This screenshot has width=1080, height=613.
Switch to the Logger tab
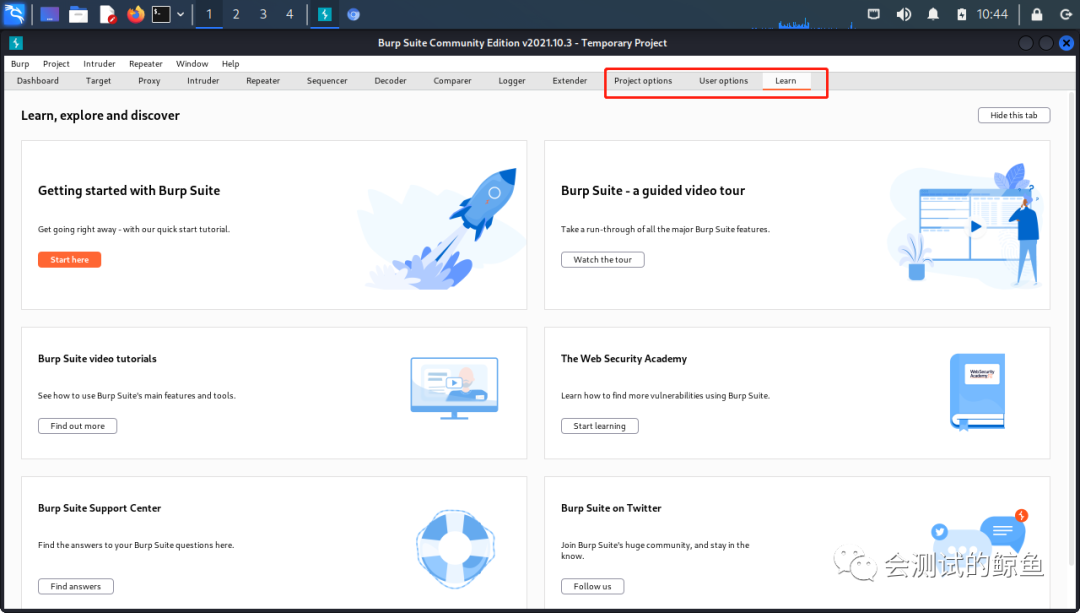pos(512,81)
